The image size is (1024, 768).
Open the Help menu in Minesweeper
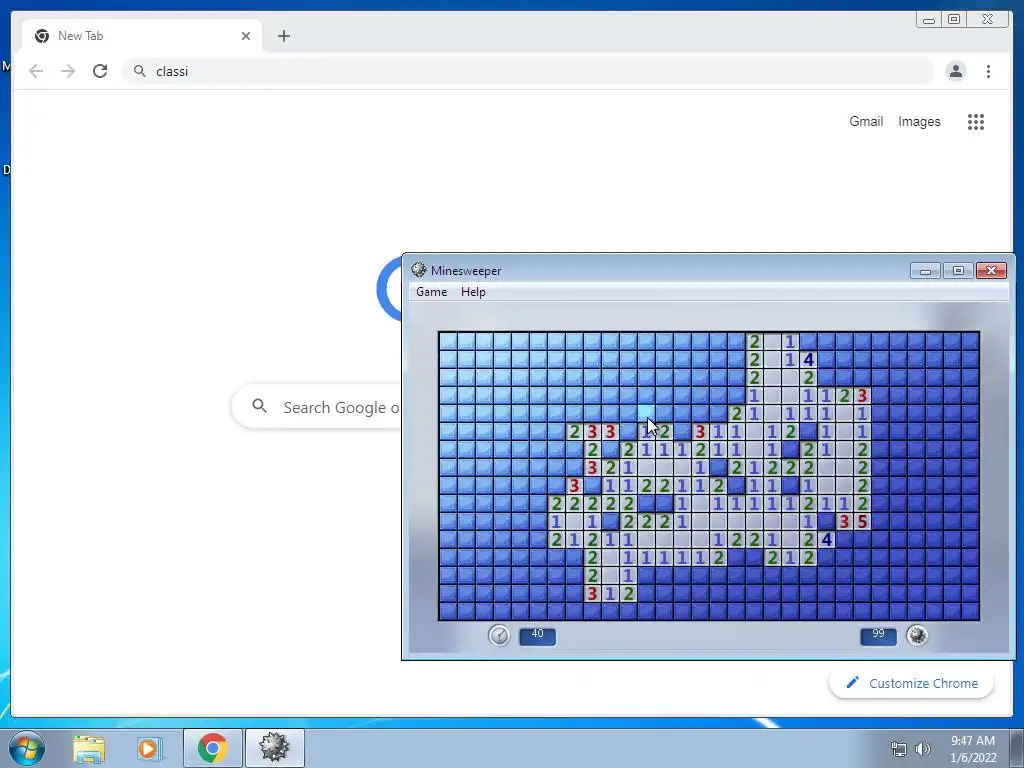[473, 292]
